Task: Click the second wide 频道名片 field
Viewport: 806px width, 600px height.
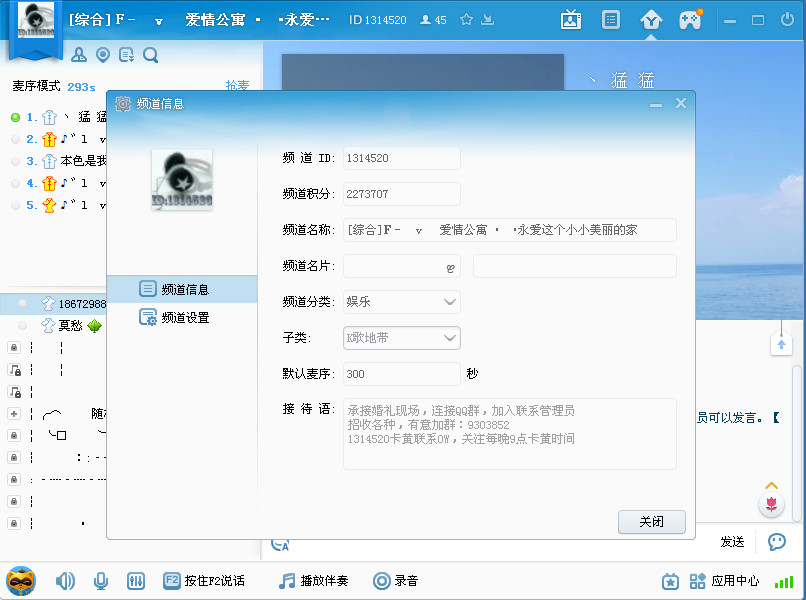Action: pos(575,266)
